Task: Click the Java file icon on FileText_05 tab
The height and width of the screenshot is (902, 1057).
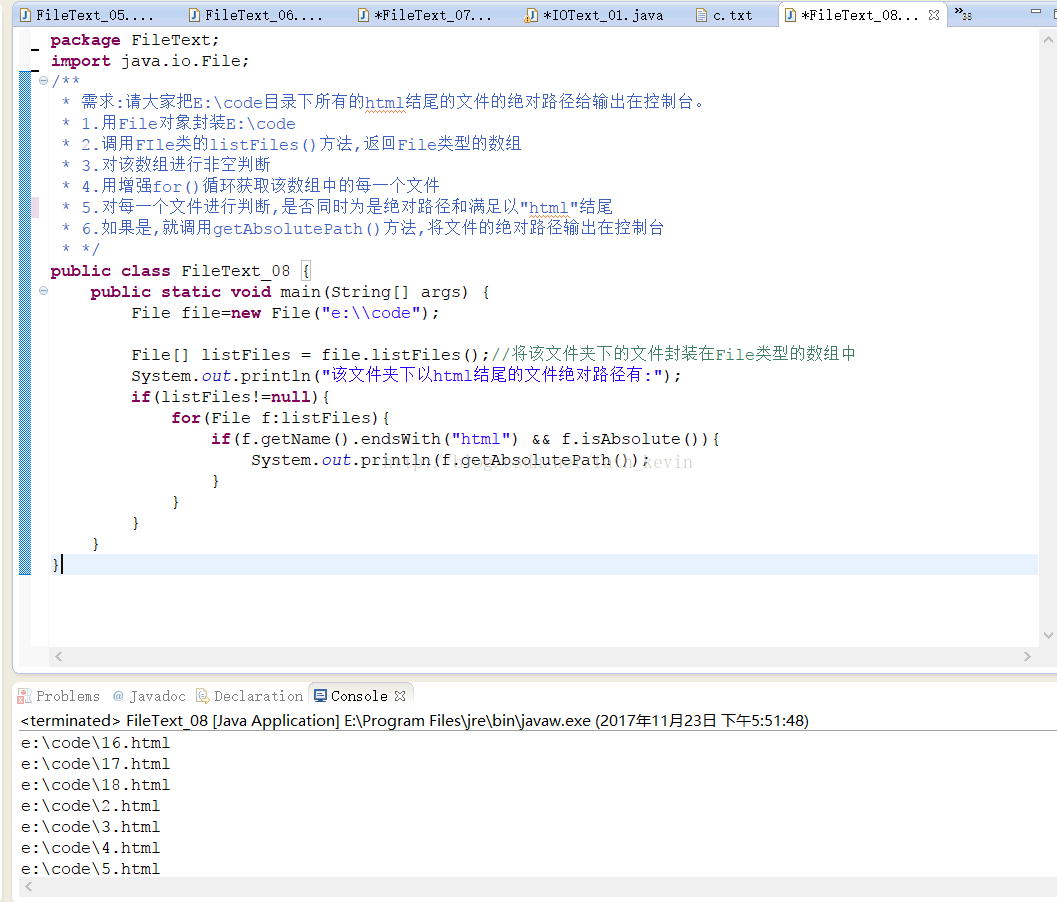Action: [x=26, y=15]
